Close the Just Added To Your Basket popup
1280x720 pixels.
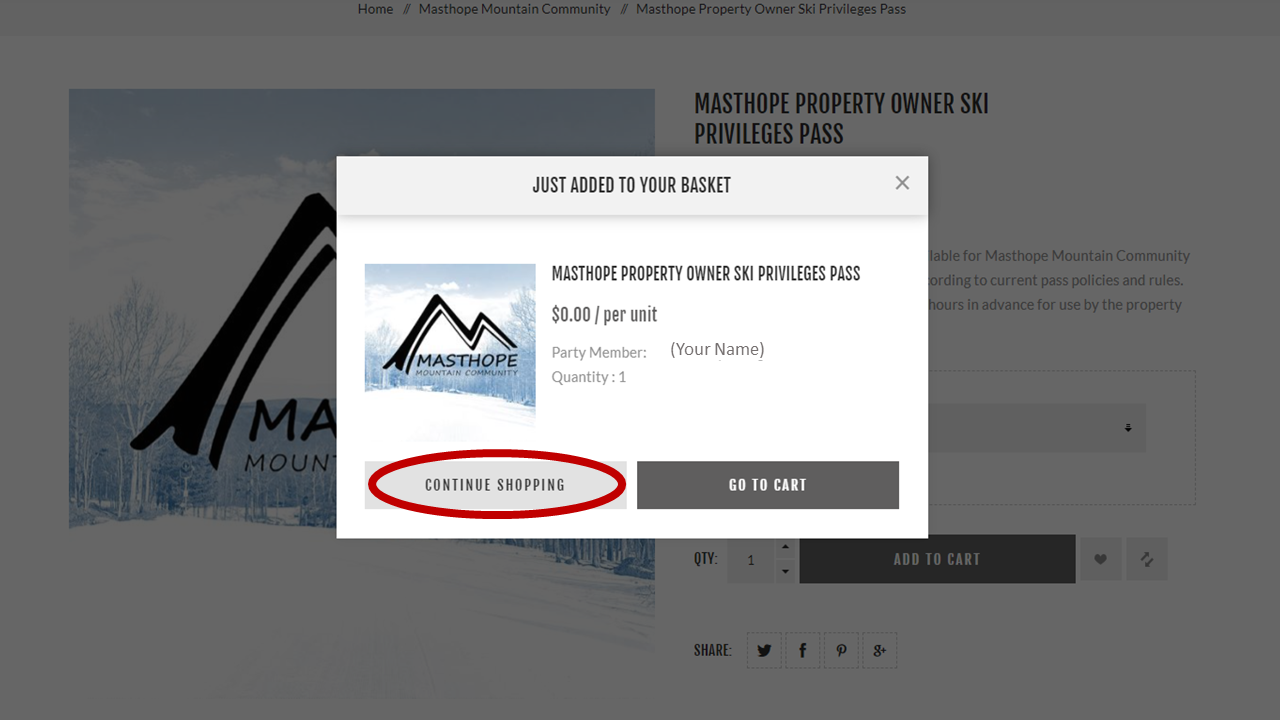point(902,183)
